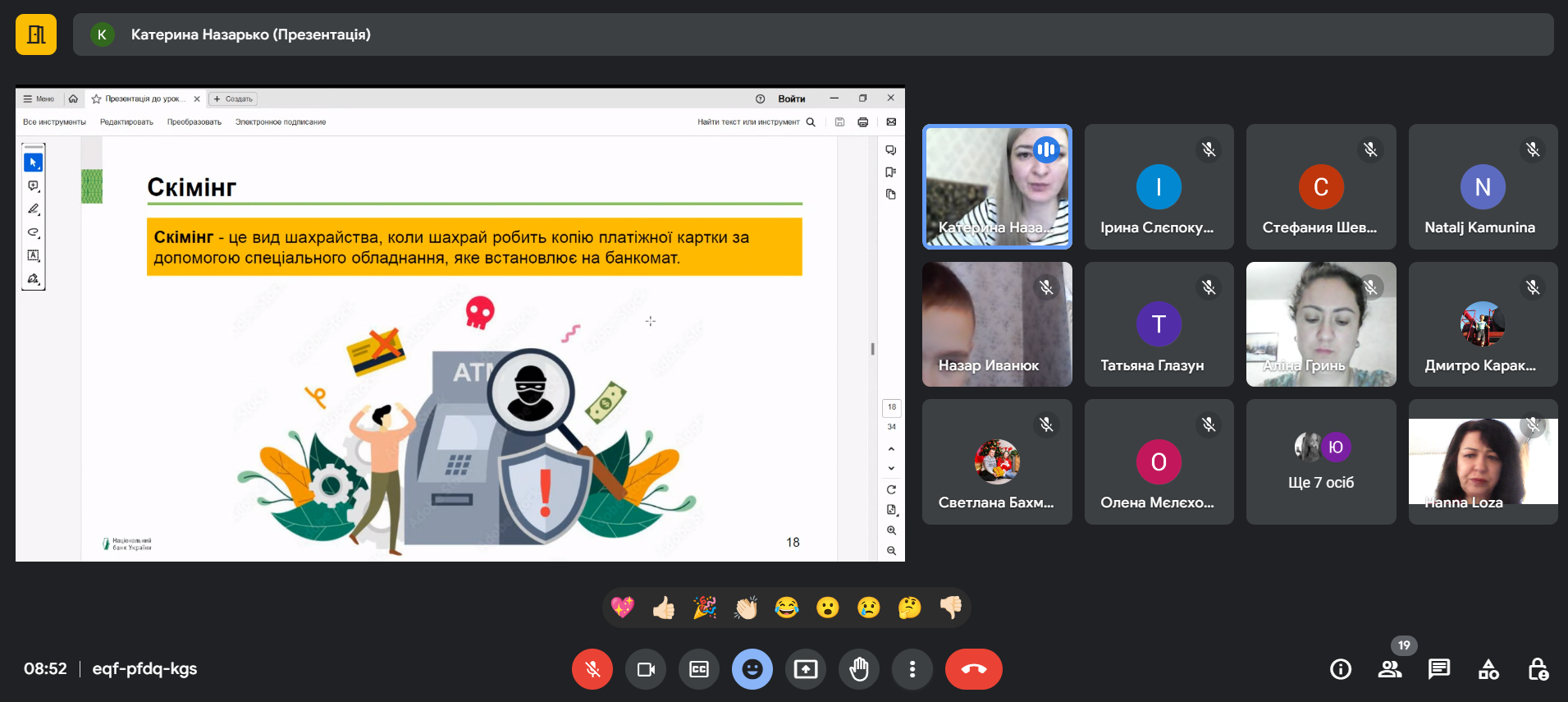Screen dimensions: 1568x702
Task: Open meeting details info icon
Action: tap(1341, 669)
